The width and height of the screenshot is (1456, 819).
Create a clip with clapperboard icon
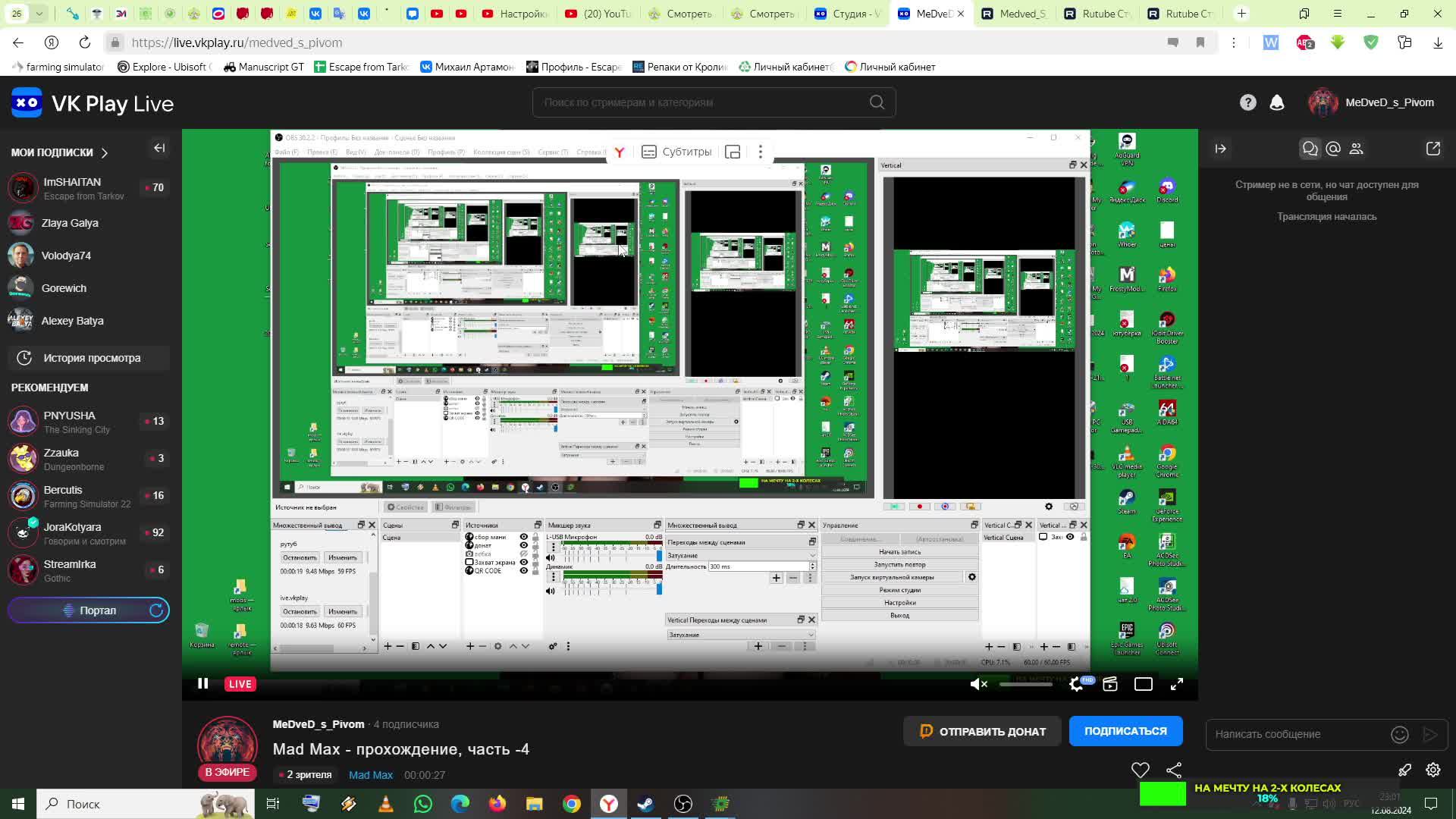[1110, 684]
